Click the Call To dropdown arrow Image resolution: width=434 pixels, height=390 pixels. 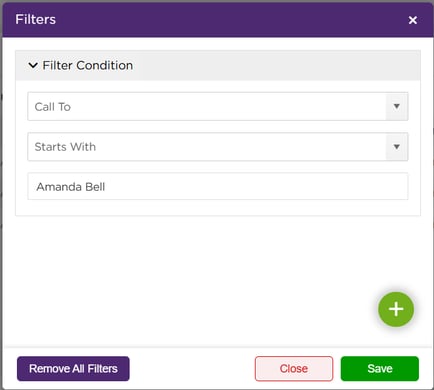(x=397, y=106)
